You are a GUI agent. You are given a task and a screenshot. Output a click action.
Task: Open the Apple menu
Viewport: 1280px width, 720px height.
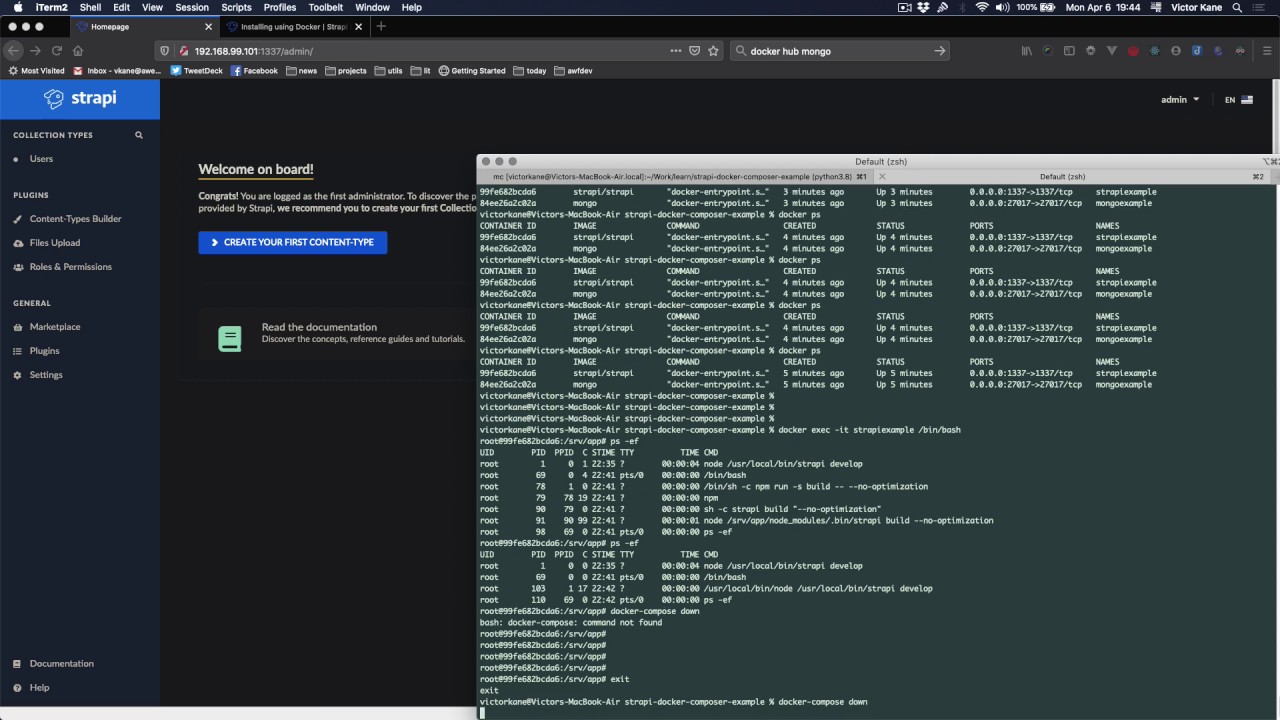tap(17, 7)
